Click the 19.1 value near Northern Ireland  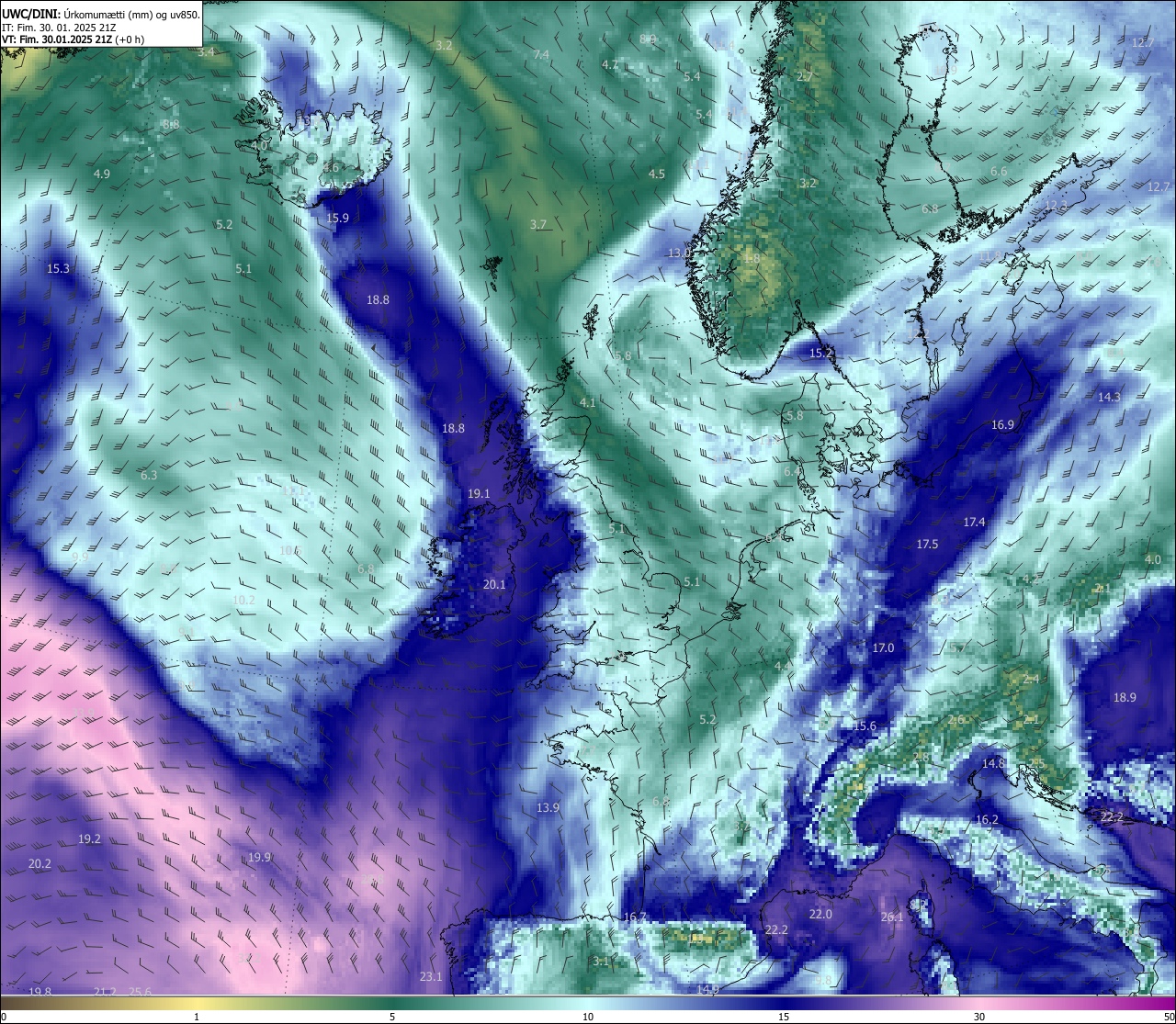tap(479, 493)
